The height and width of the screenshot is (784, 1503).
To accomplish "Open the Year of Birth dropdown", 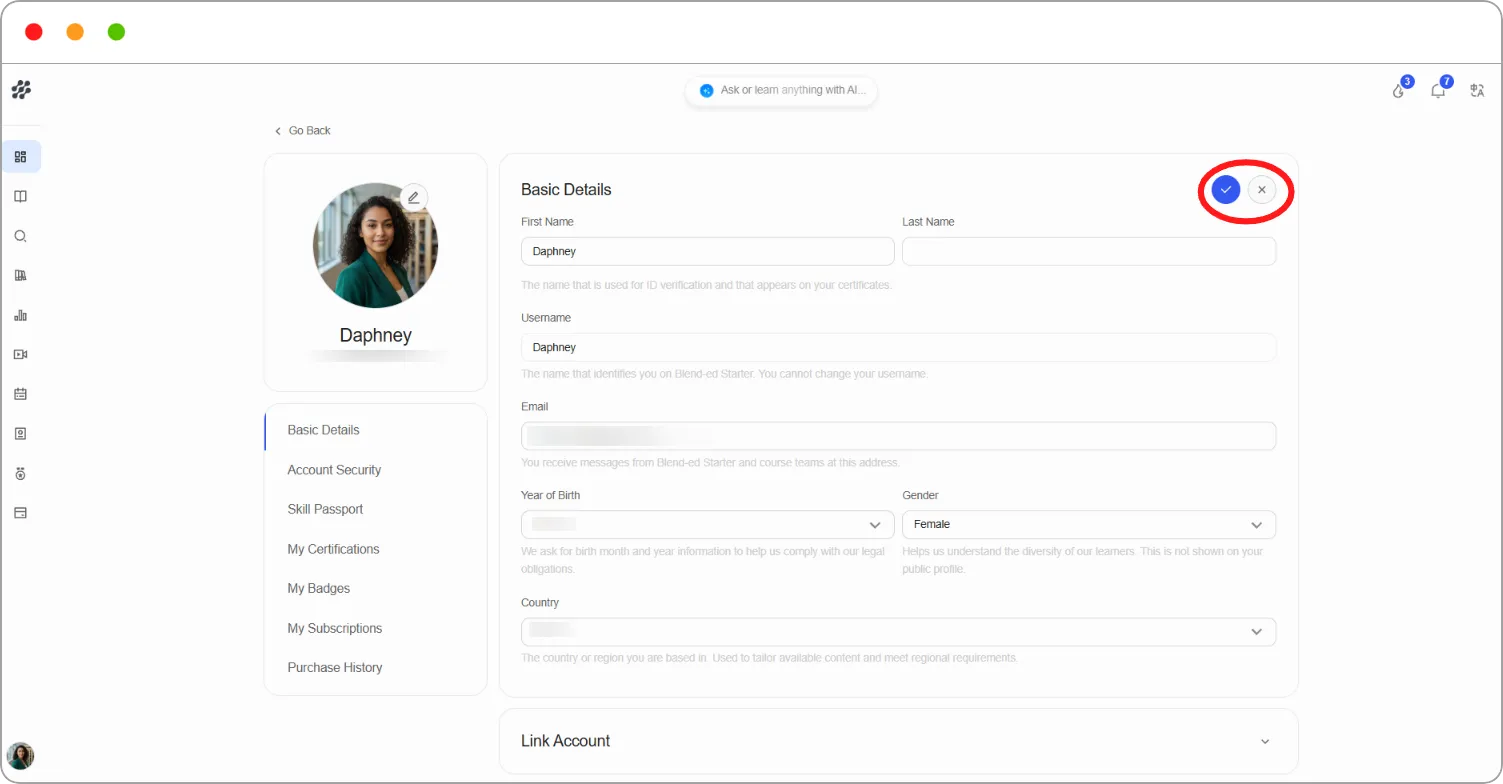I will [708, 524].
